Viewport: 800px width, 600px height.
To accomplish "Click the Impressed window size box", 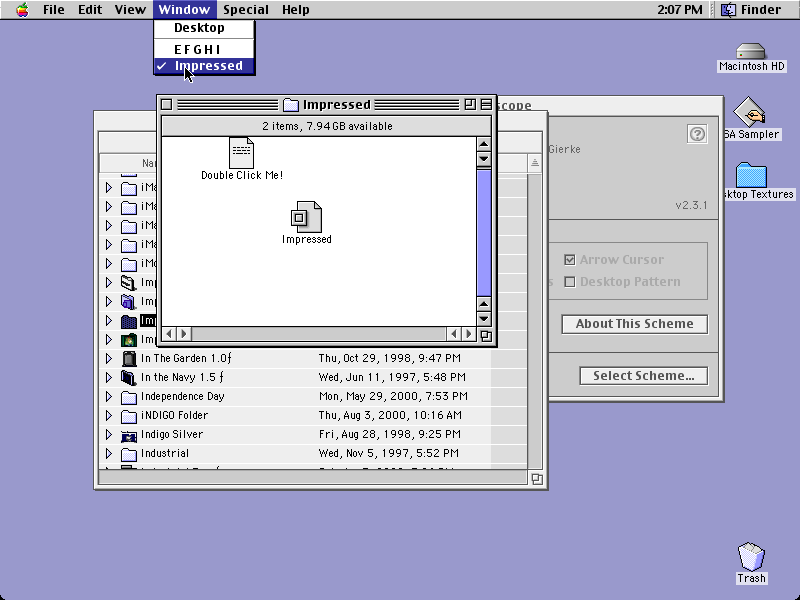I will click(486, 336).
